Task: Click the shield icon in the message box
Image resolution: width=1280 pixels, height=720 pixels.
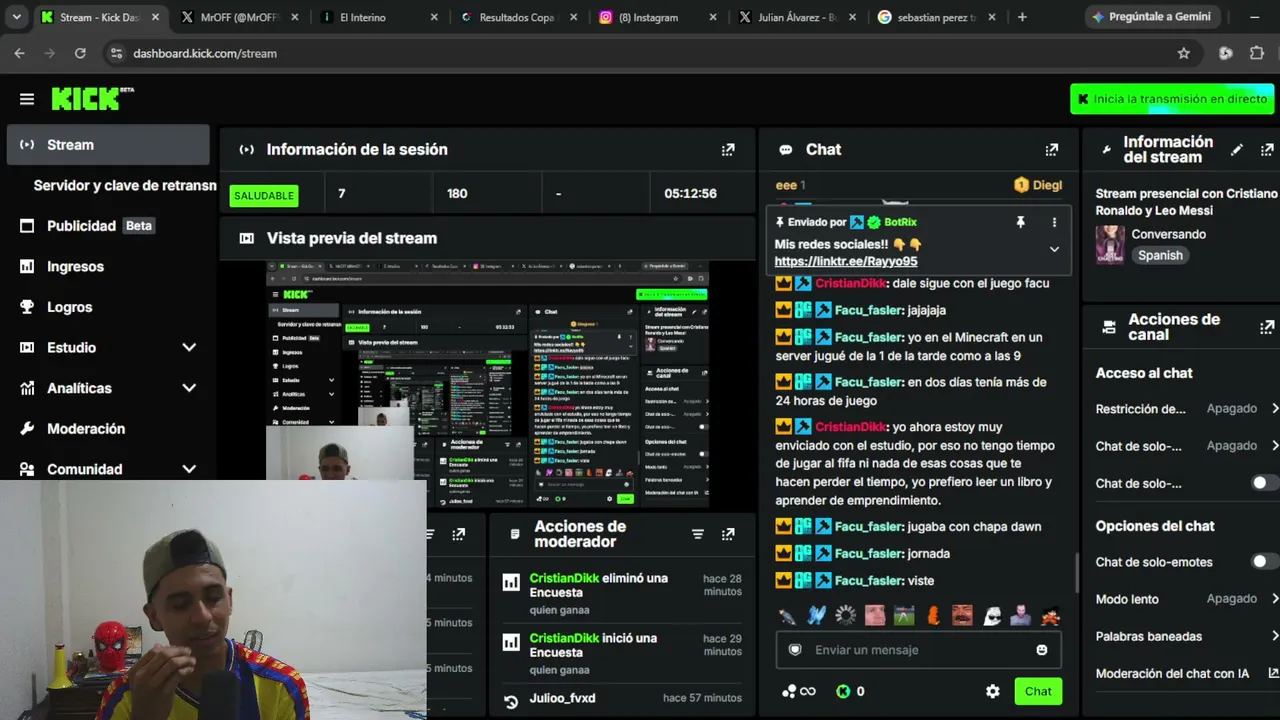Action: click(x=795, y=650)
